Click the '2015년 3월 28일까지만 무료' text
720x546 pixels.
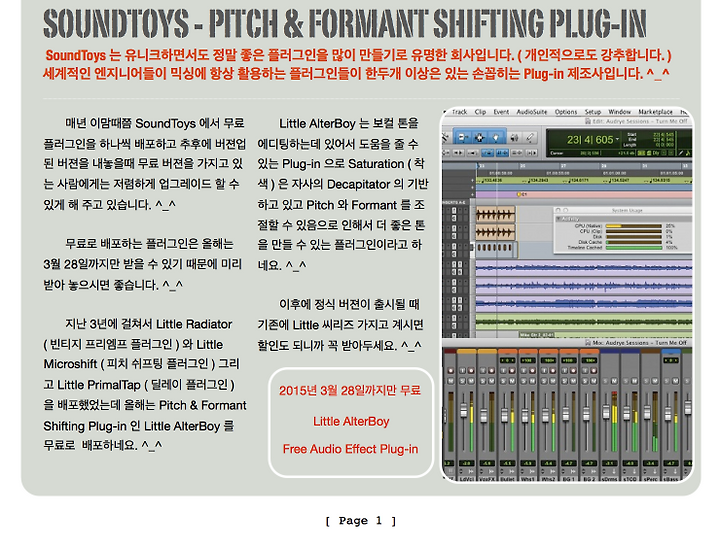(x=350, y=391)
